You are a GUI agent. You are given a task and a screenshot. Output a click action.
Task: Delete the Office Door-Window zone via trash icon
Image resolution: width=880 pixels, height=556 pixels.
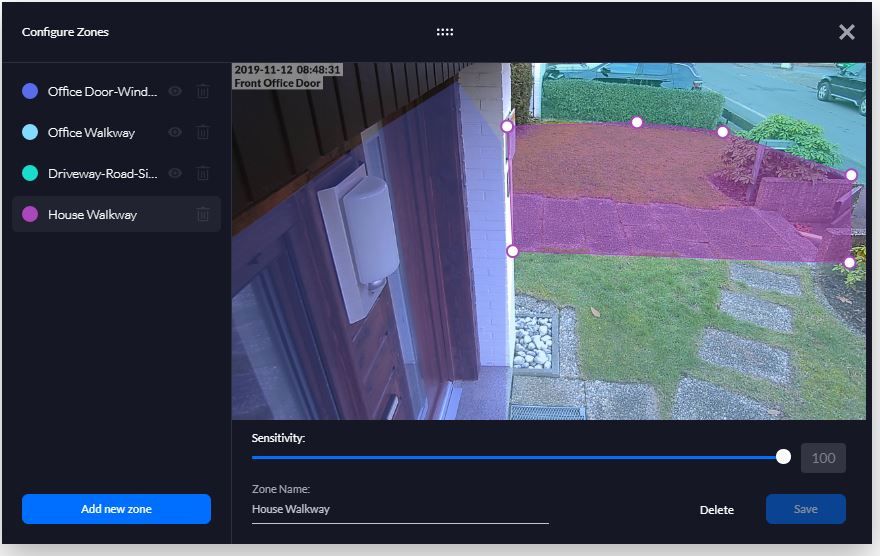pos(203,91)
